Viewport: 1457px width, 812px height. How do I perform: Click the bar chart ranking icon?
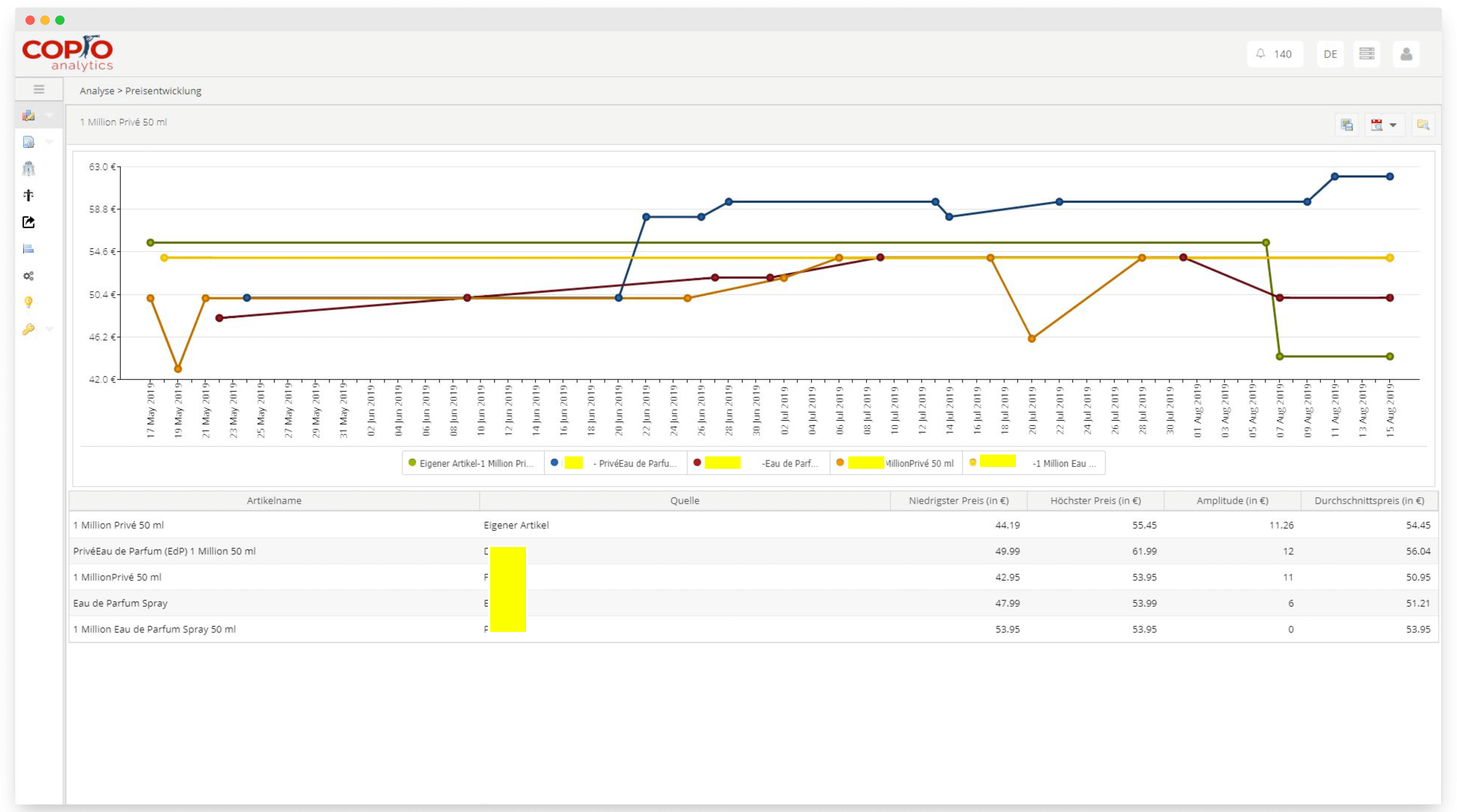28,249
